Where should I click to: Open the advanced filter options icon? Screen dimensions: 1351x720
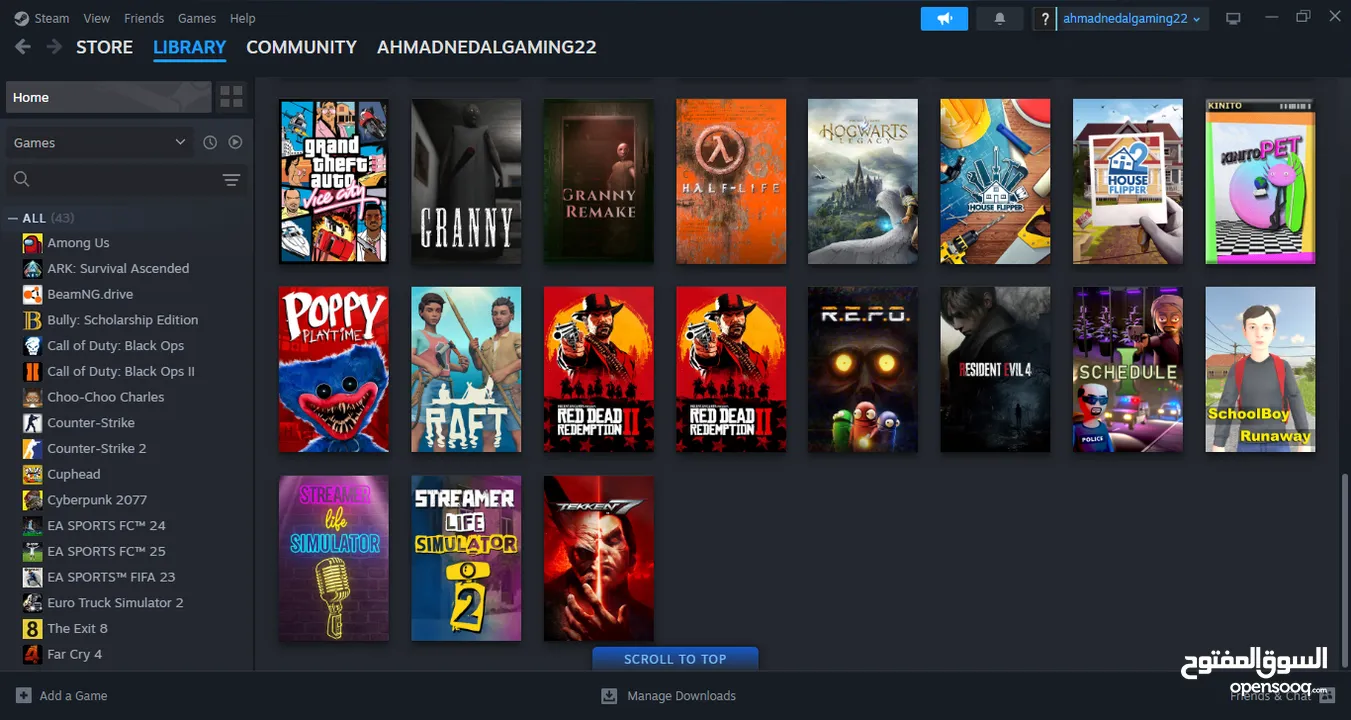(x=231, y=180)
